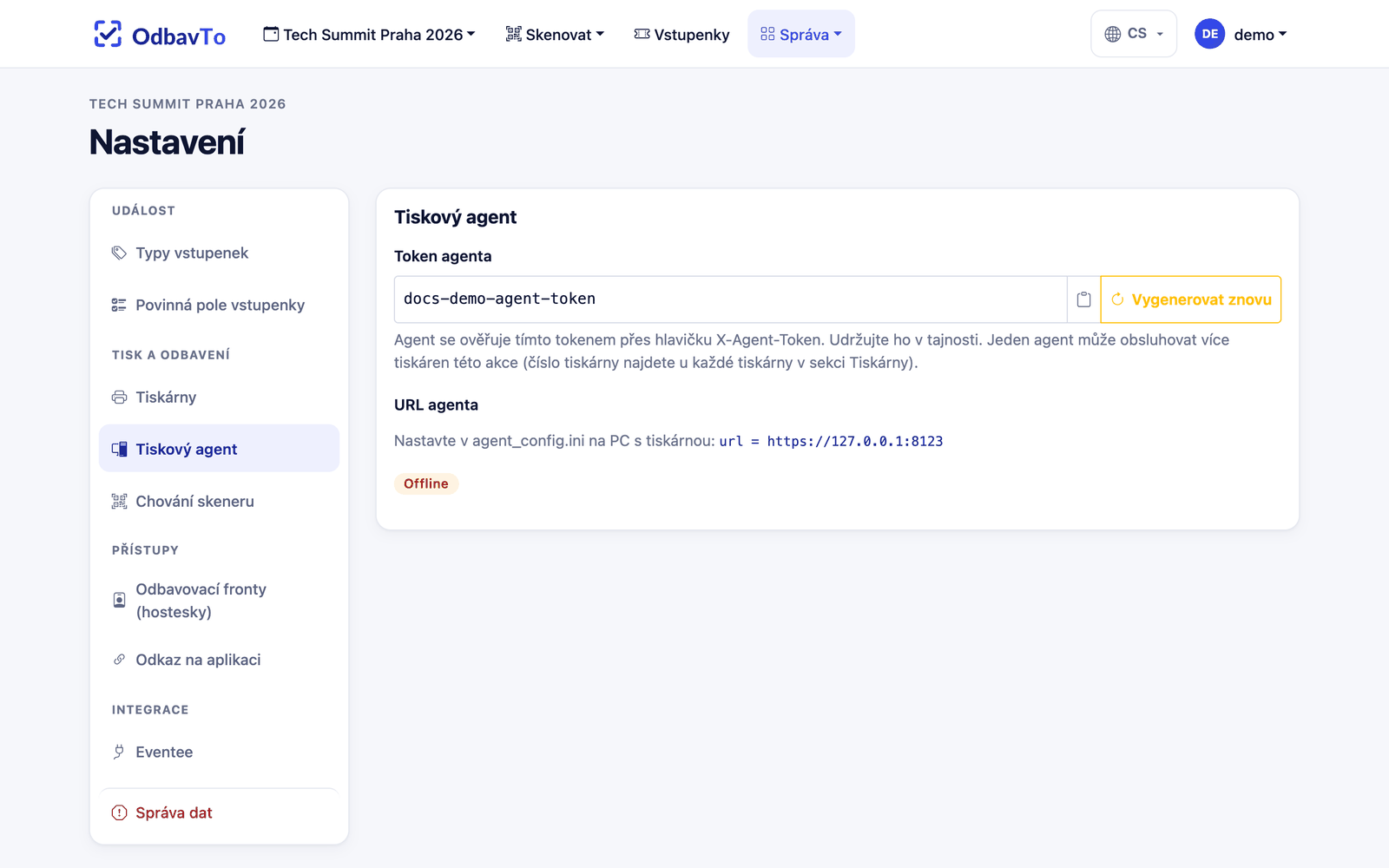Screen dimensions: 1389x868
Task: Click the device icon beside Tiskový agent
Action: click(x=119, y=450)
